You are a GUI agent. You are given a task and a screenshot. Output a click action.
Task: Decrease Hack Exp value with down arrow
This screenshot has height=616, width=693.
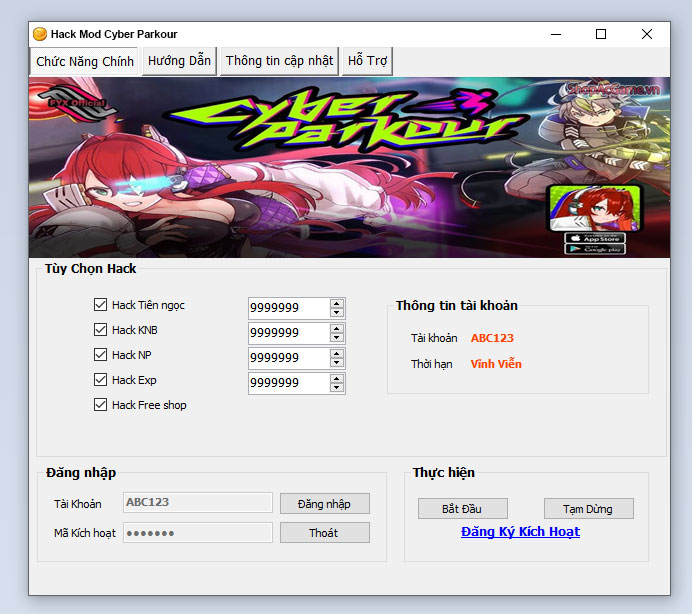[x=337, y=388]
